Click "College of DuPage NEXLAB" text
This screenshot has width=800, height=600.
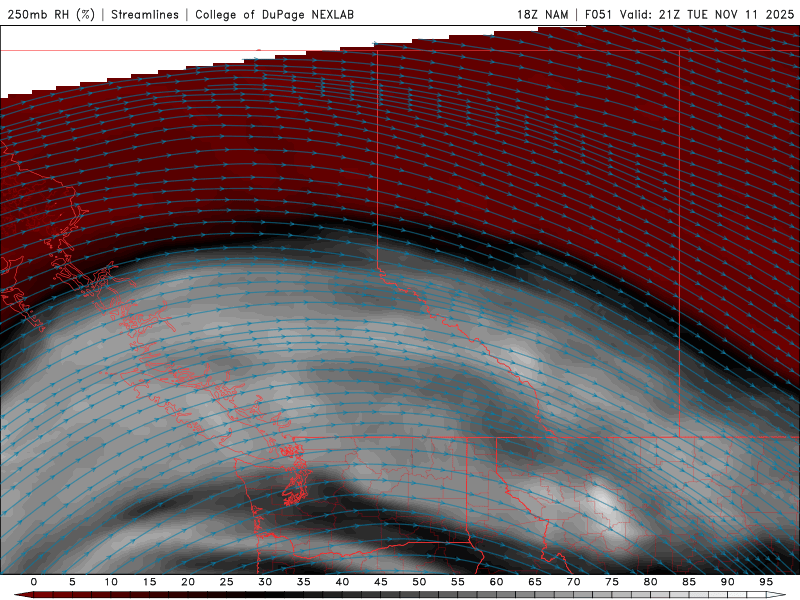(274, 14)
